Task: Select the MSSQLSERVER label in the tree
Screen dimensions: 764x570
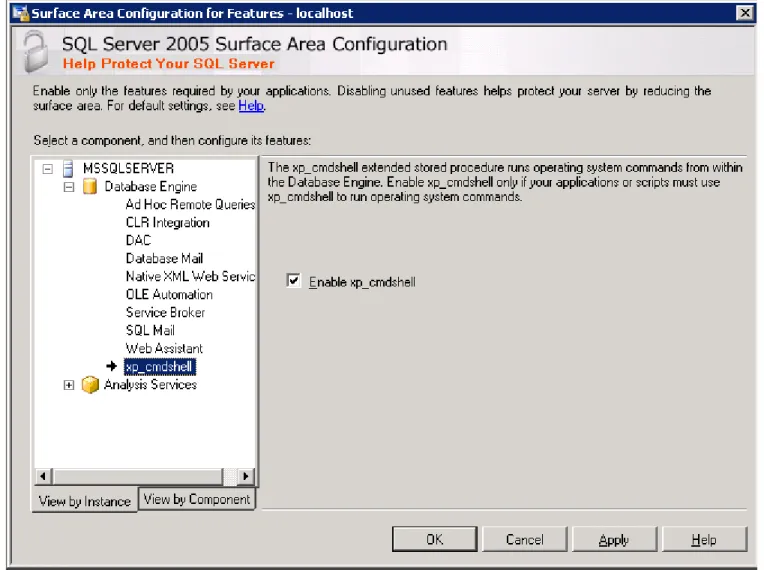Action: [128, 169]
